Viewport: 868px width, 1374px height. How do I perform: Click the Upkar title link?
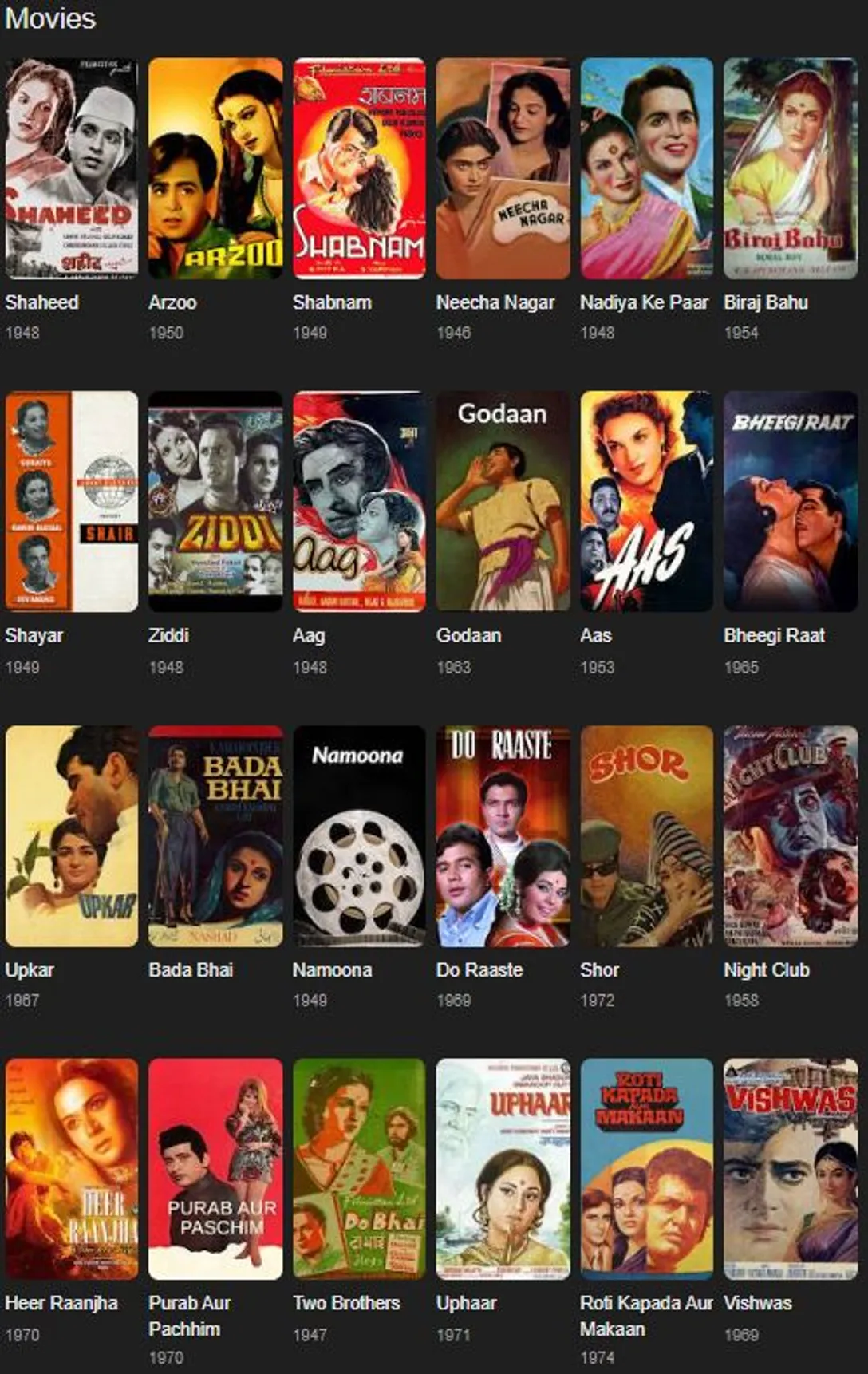point(30,970)
